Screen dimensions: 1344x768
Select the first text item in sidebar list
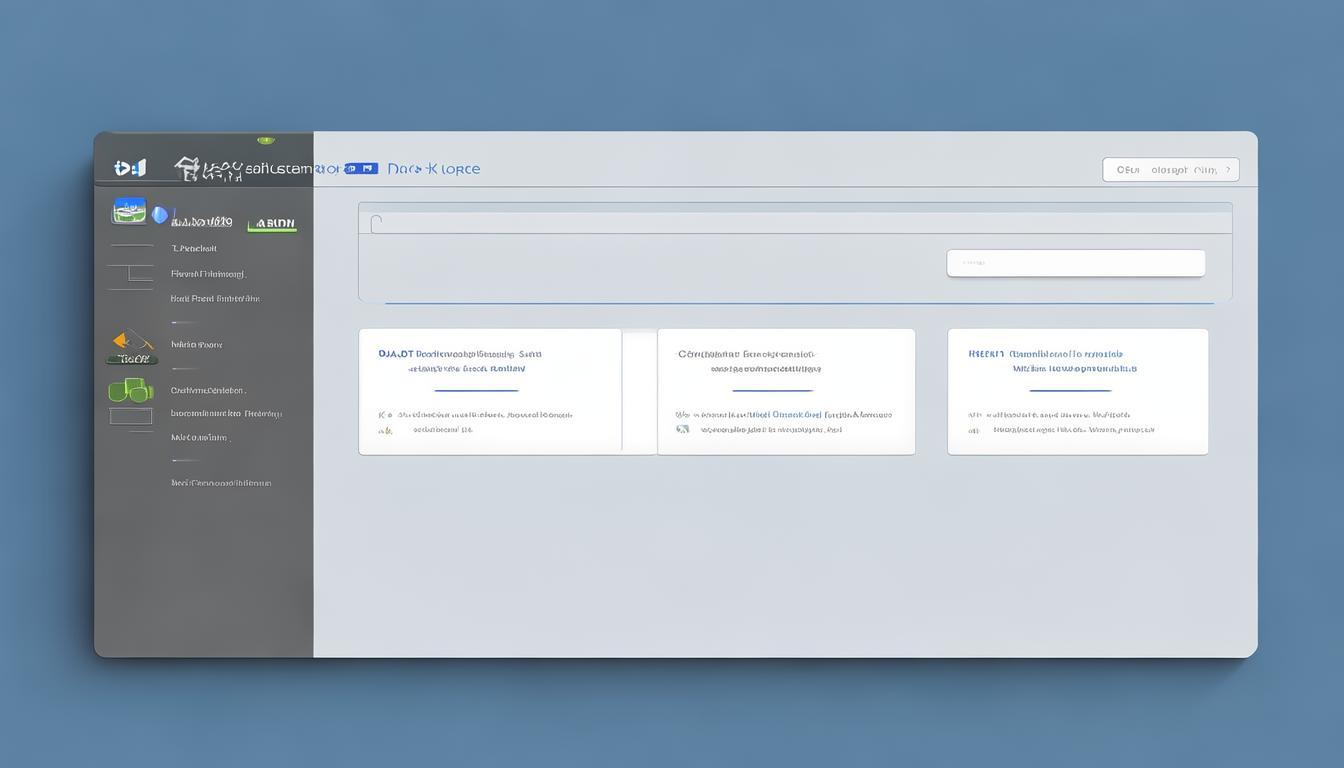(194, 248)
